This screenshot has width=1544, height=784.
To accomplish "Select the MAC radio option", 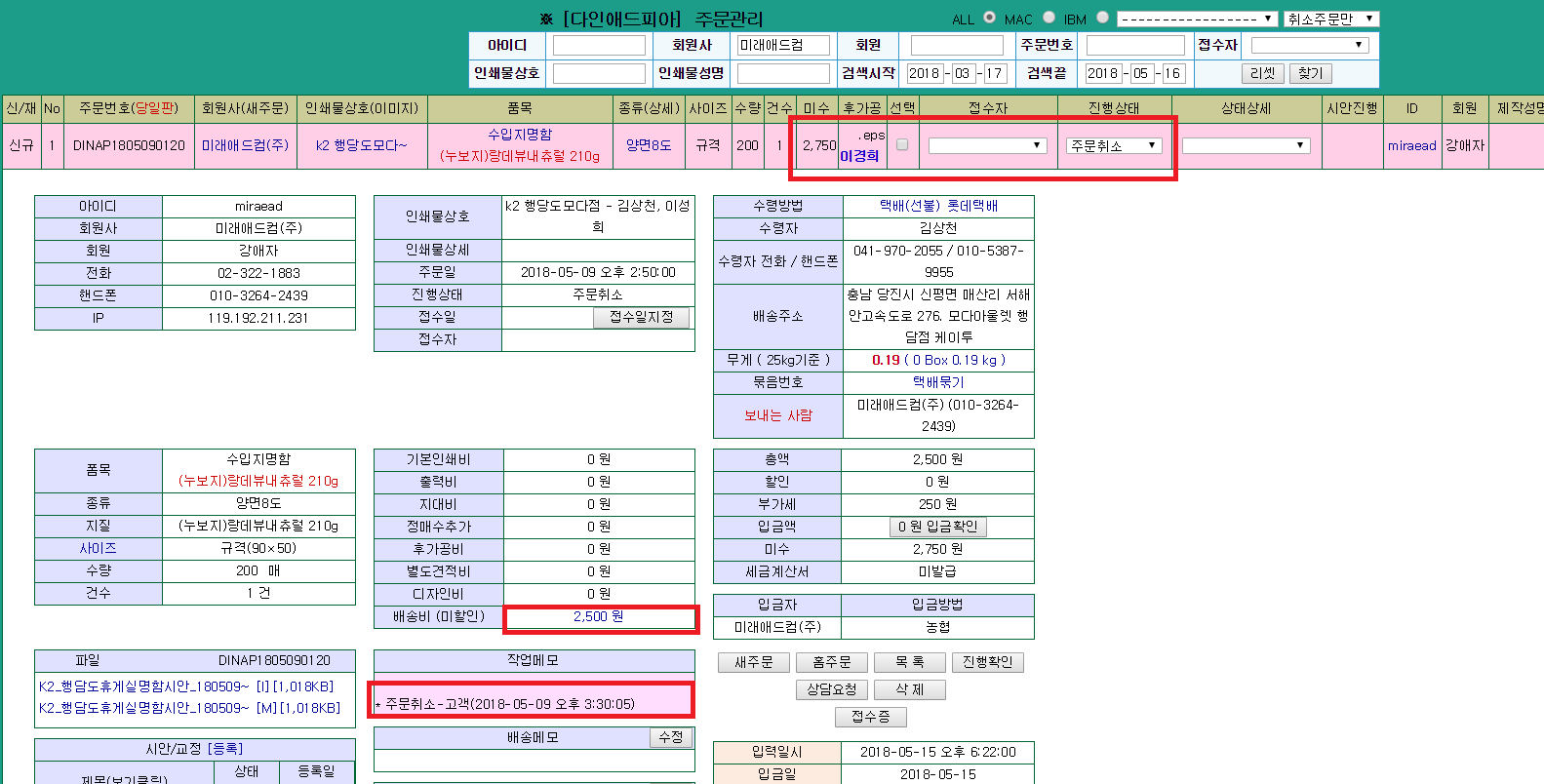I will pos(1049,18).
